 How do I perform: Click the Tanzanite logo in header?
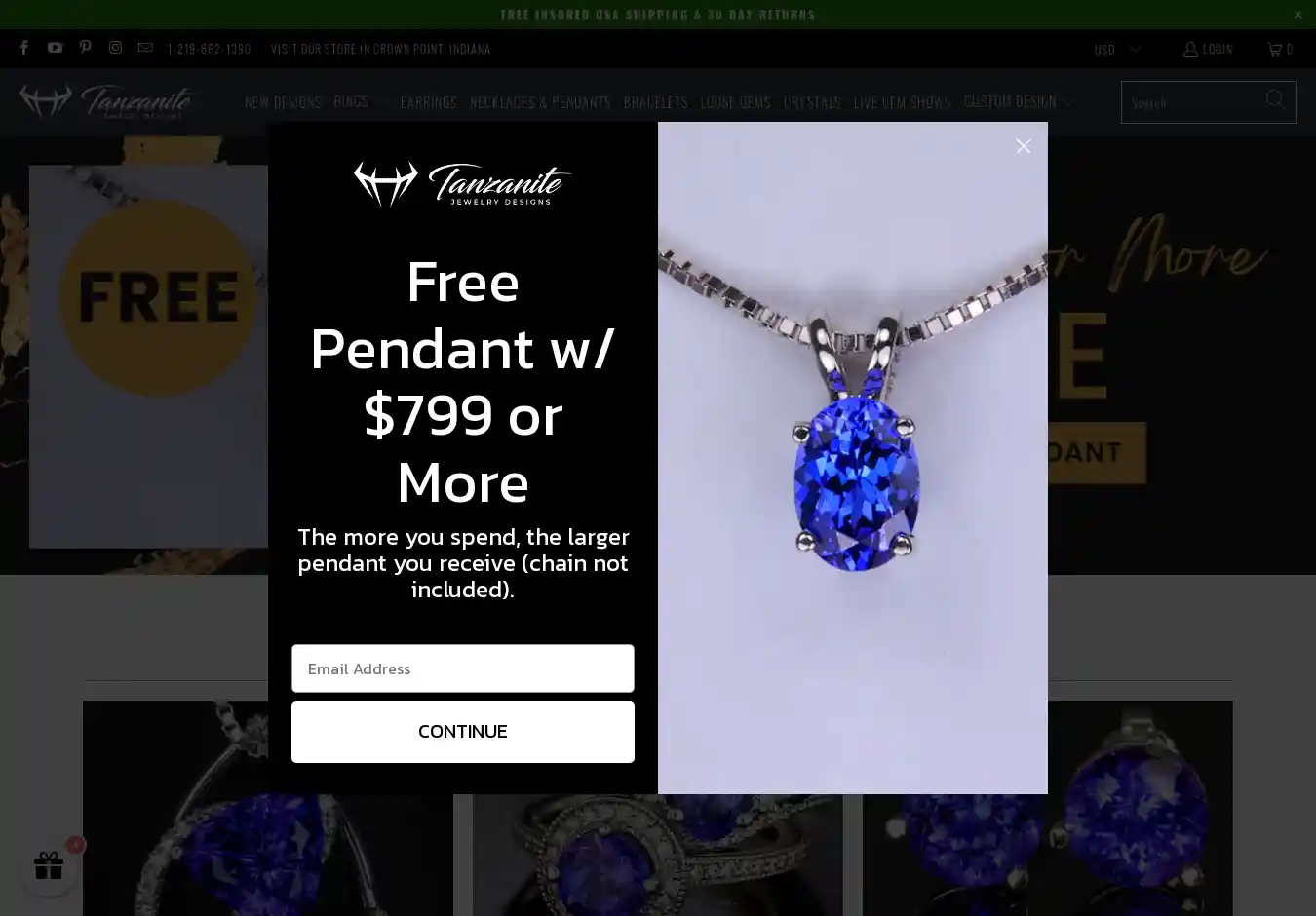(x=106, y=101)
